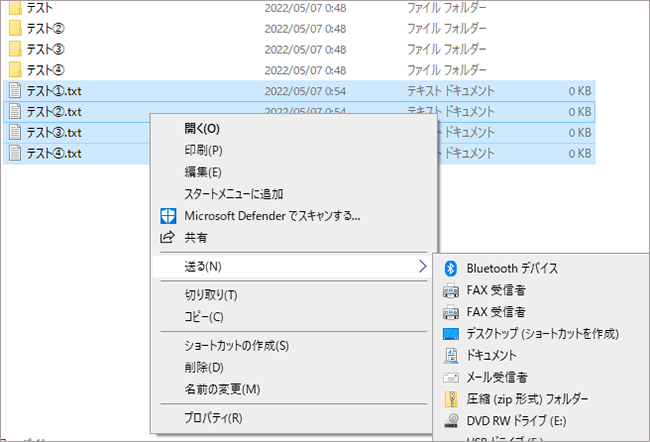The height and width of the screenshot is (442, 650).
Task: Choose コピー(C) from the context menu
Action: coord(204,317)
